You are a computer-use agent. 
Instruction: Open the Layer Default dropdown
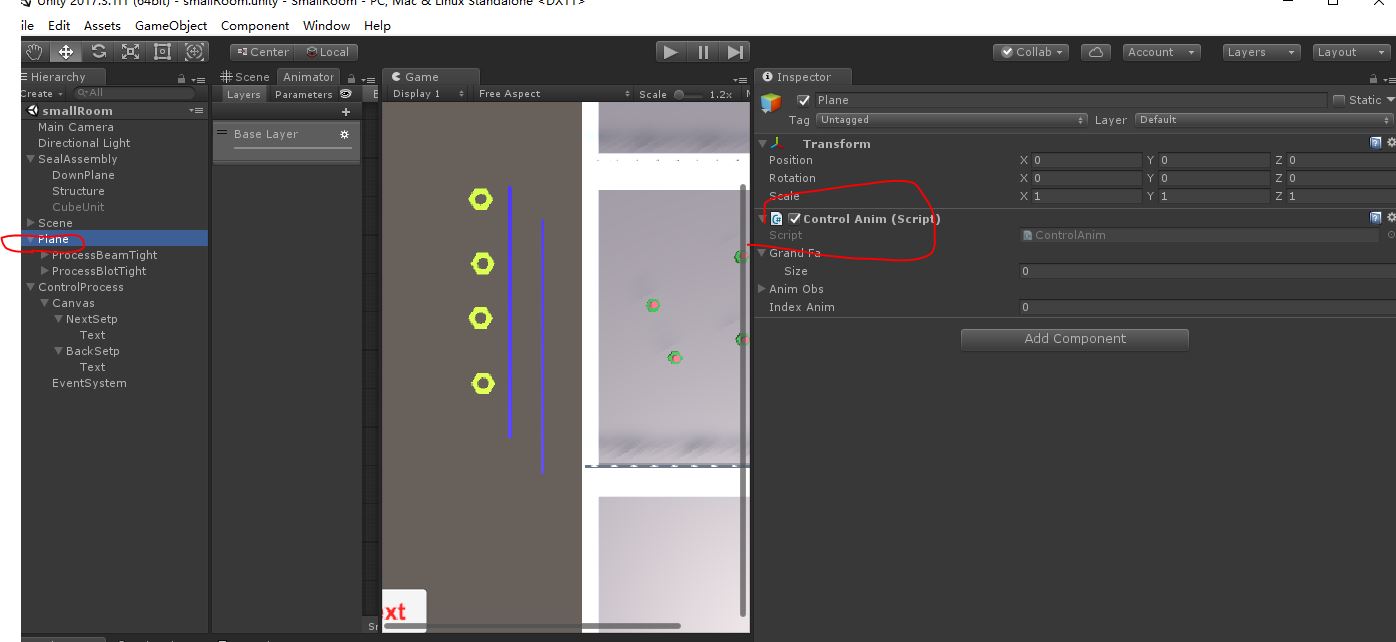(1265, 120)
